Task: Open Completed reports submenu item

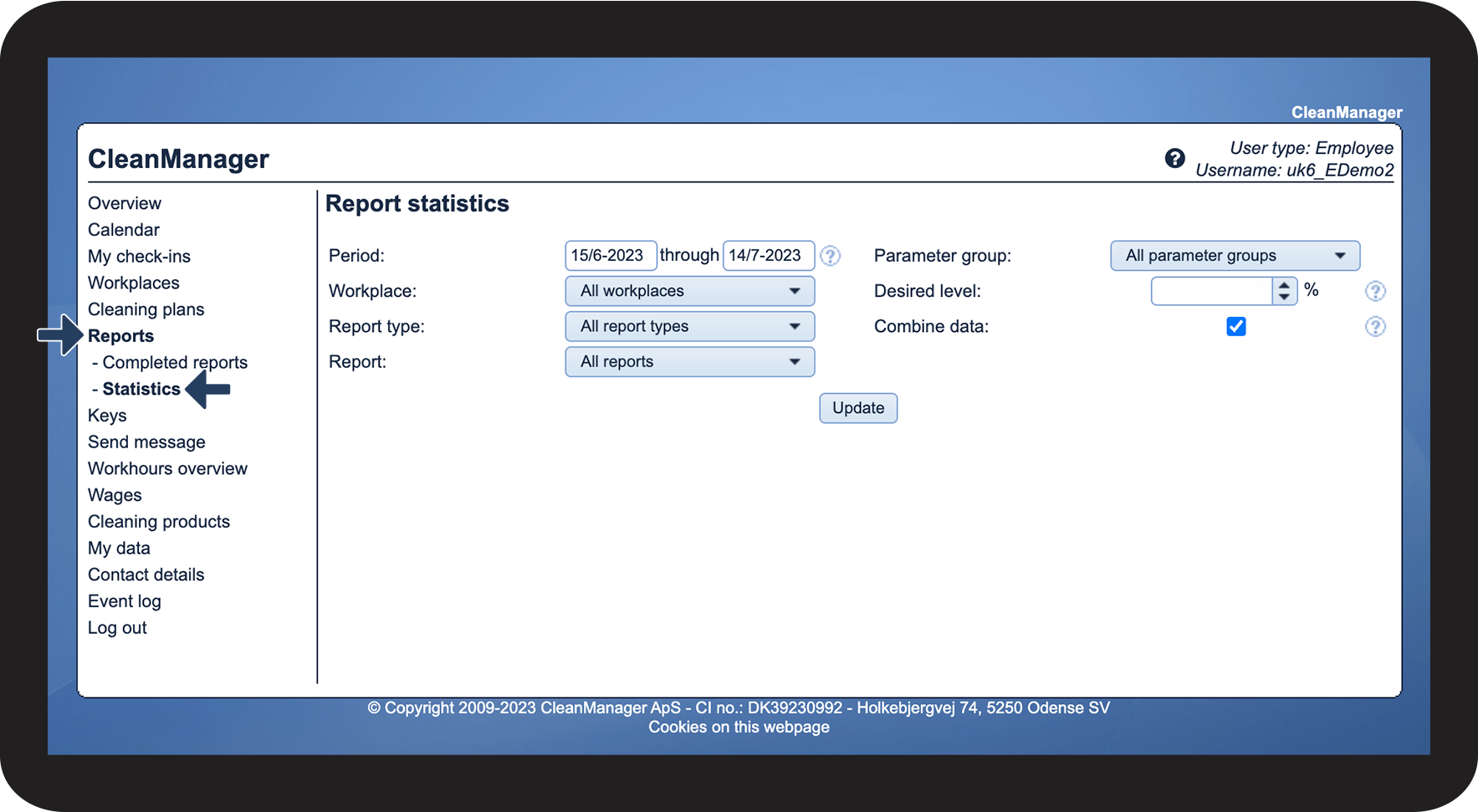Action: (x=175, y=362)
